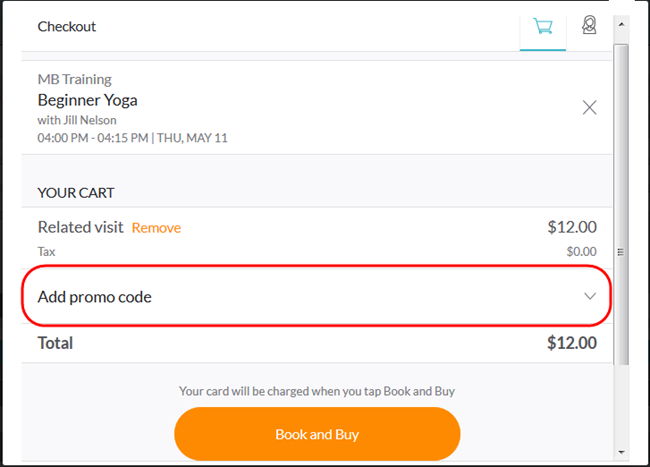
Task: Click the Related visit item label
Action: pyautogui.click(x=80, y=227)
